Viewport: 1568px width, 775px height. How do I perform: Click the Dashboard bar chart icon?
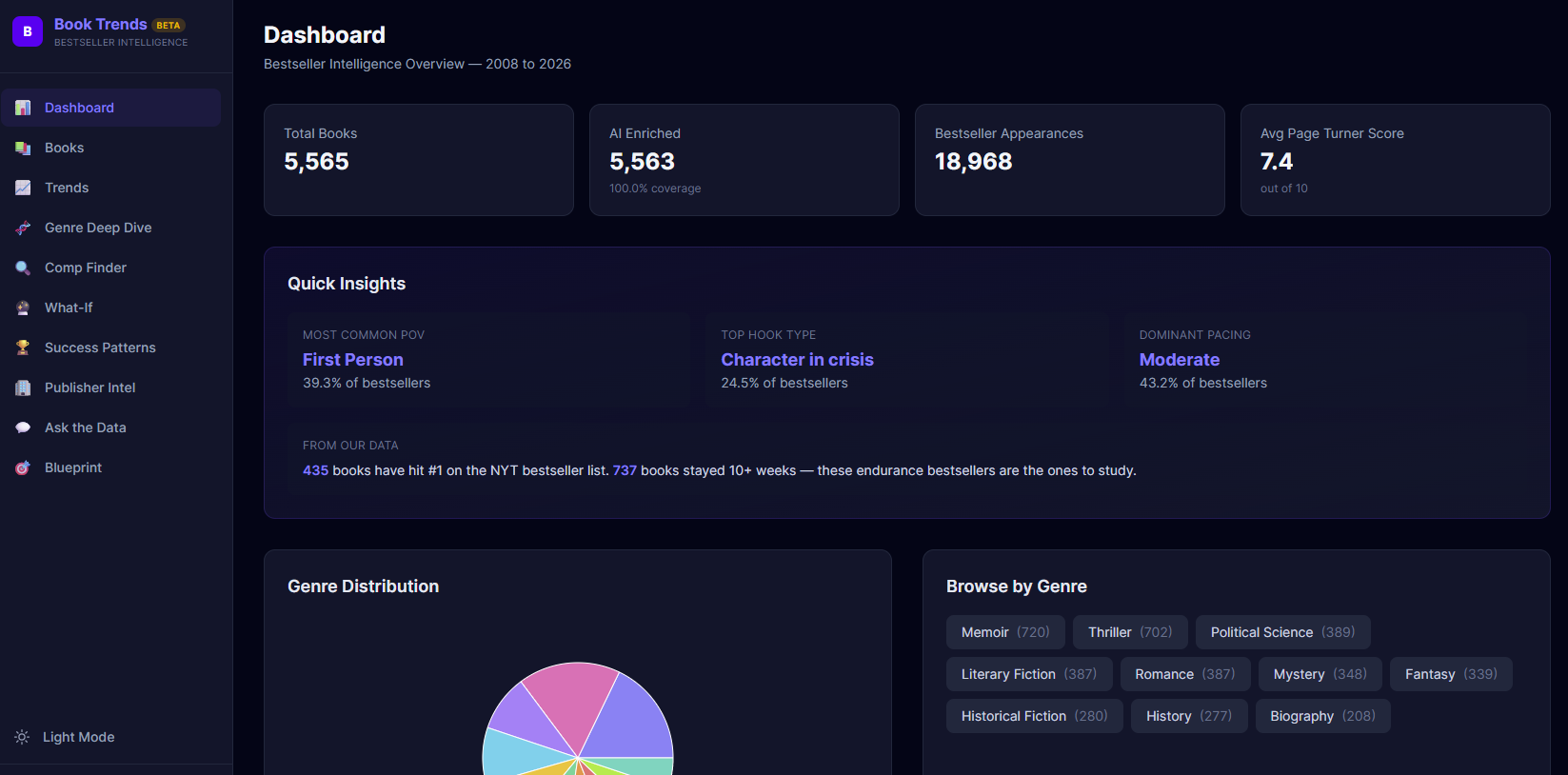point(23,108)
